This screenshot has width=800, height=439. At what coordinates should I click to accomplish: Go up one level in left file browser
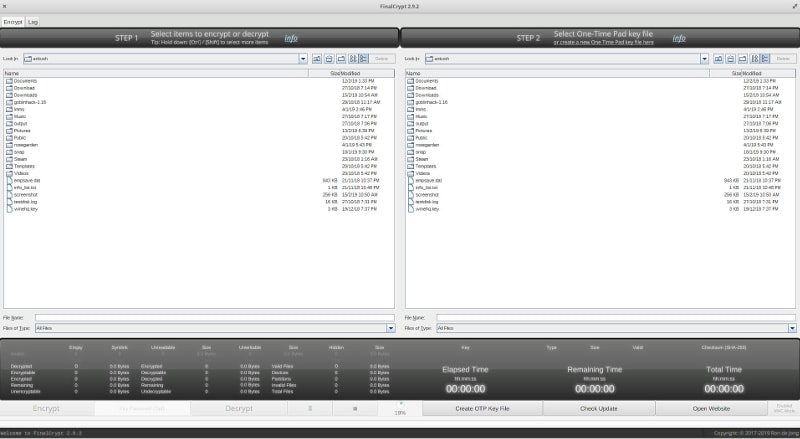317,59
